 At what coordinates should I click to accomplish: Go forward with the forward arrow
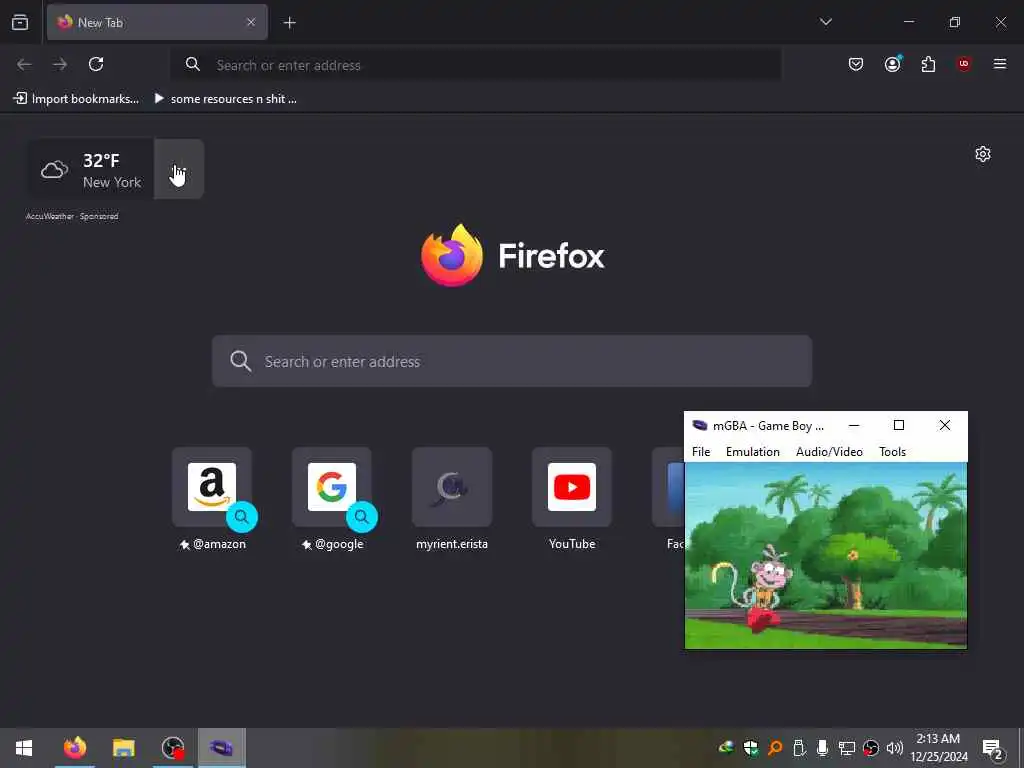tap(60, 64)
